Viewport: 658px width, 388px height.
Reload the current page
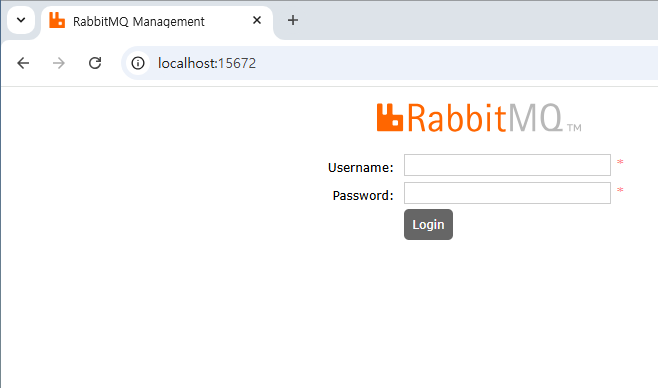(95, 63)
